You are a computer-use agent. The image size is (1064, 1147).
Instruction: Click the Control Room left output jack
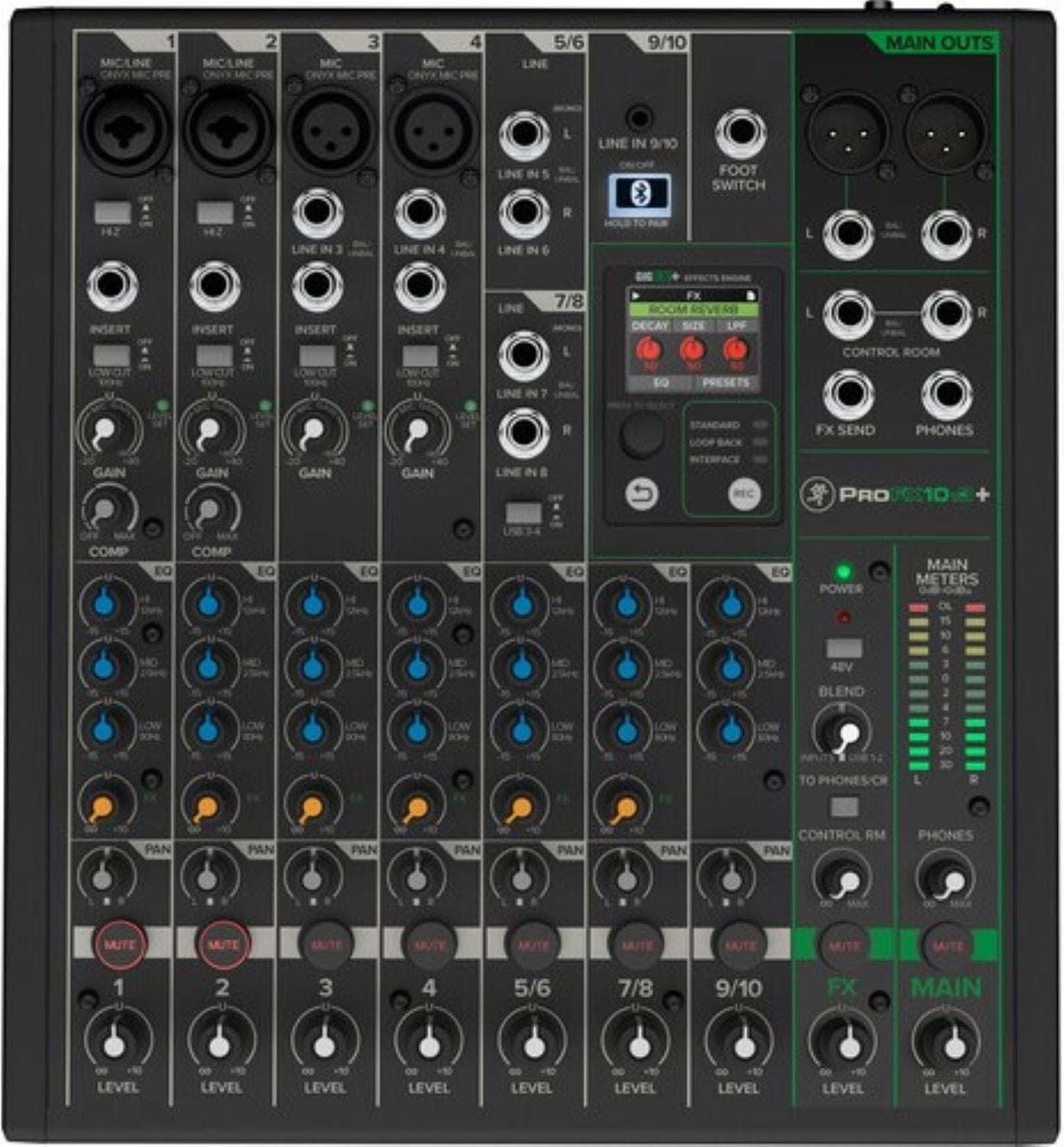(848, 314)
